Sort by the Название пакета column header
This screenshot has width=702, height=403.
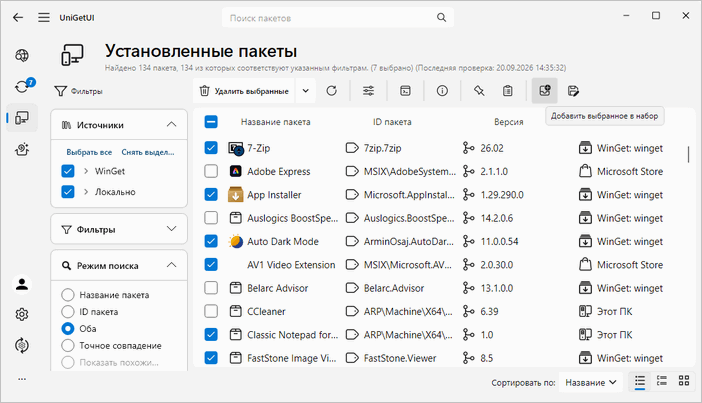point(275,122)
